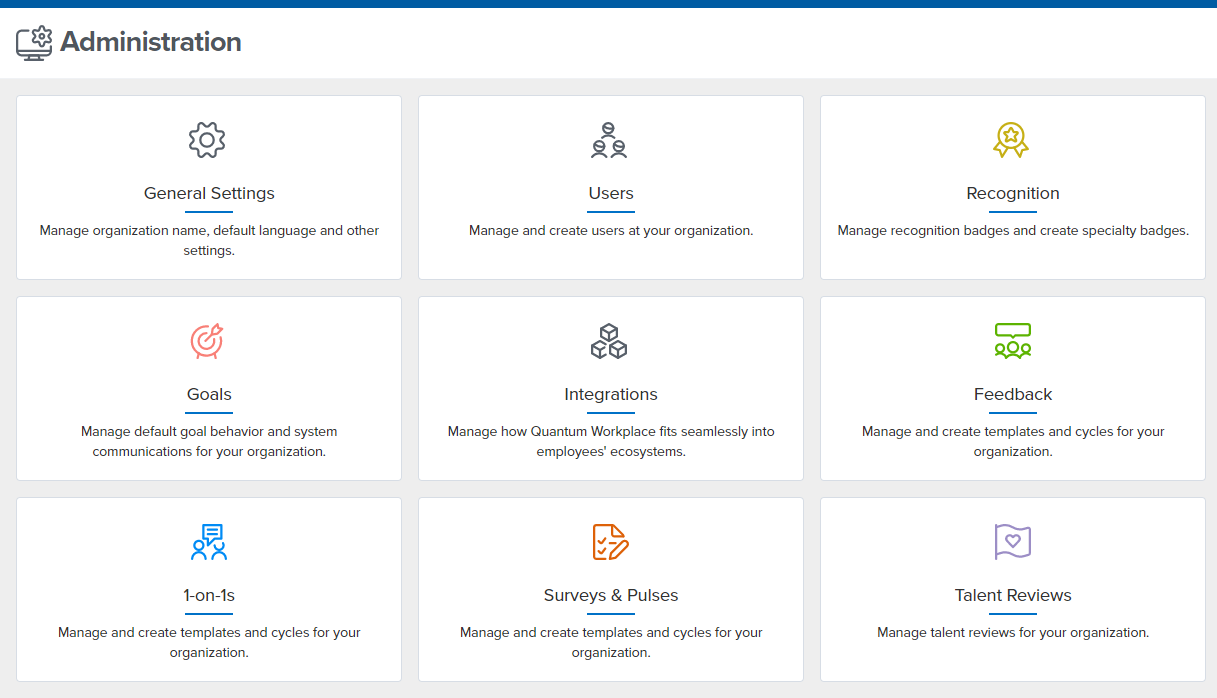Viewport: 1217px width, 698px height.
Task: Click the Goals target icon
Action: [207, 341]
